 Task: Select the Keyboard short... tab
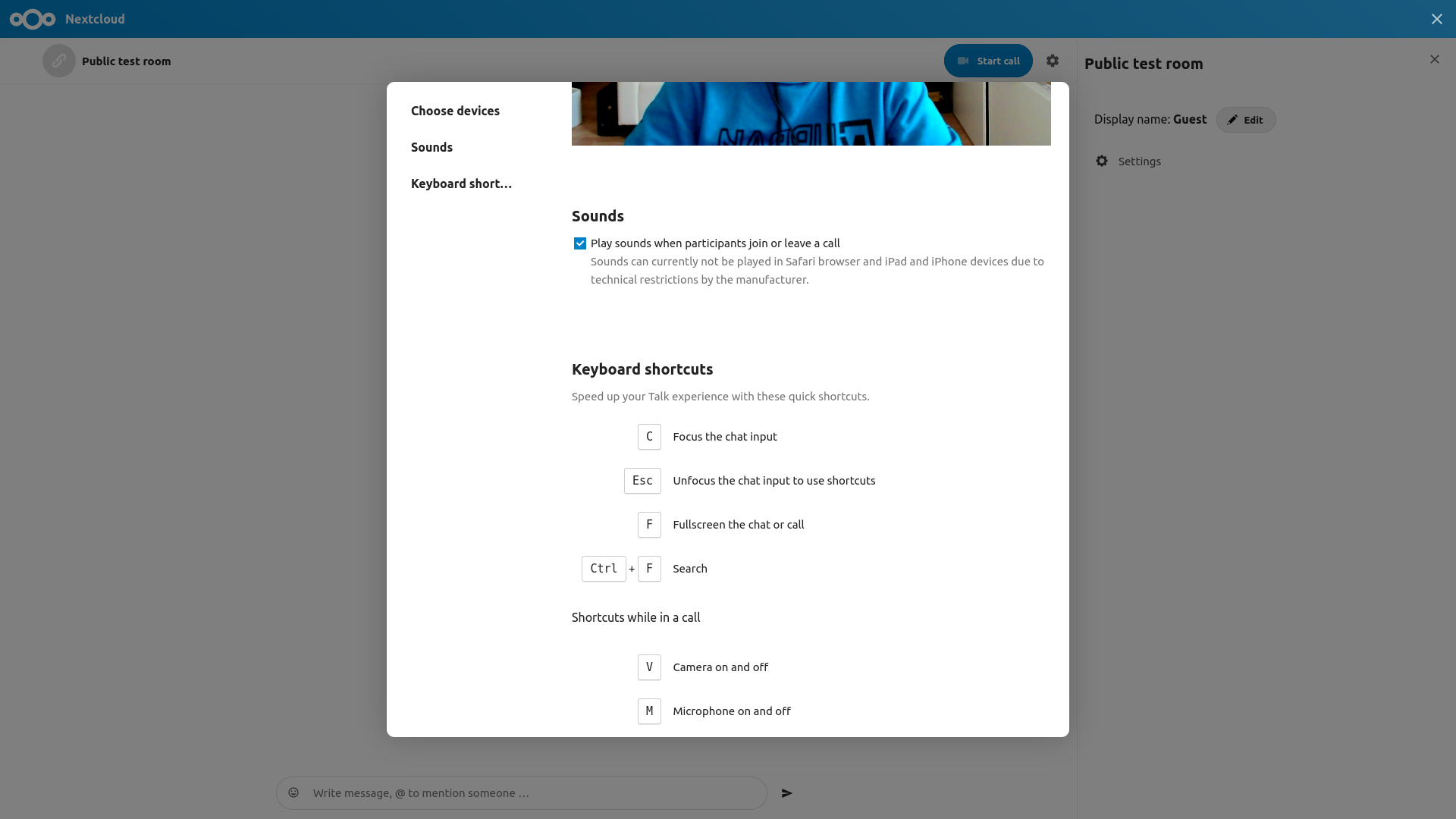coord(461,183)
